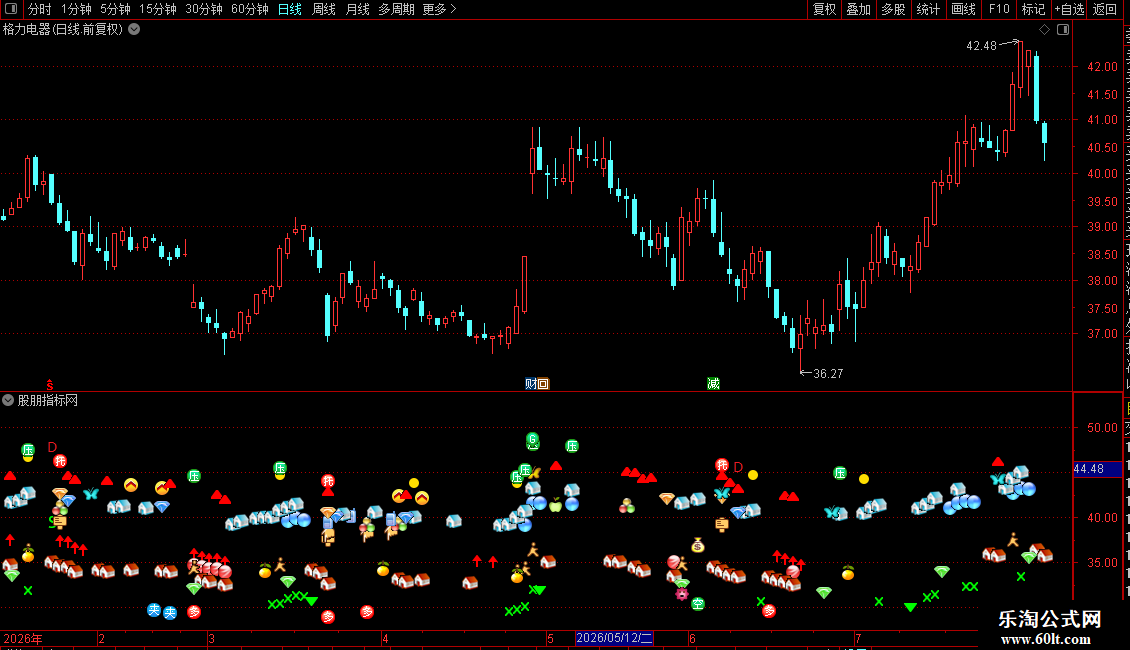Open the 复权 adjustment options

824,9
